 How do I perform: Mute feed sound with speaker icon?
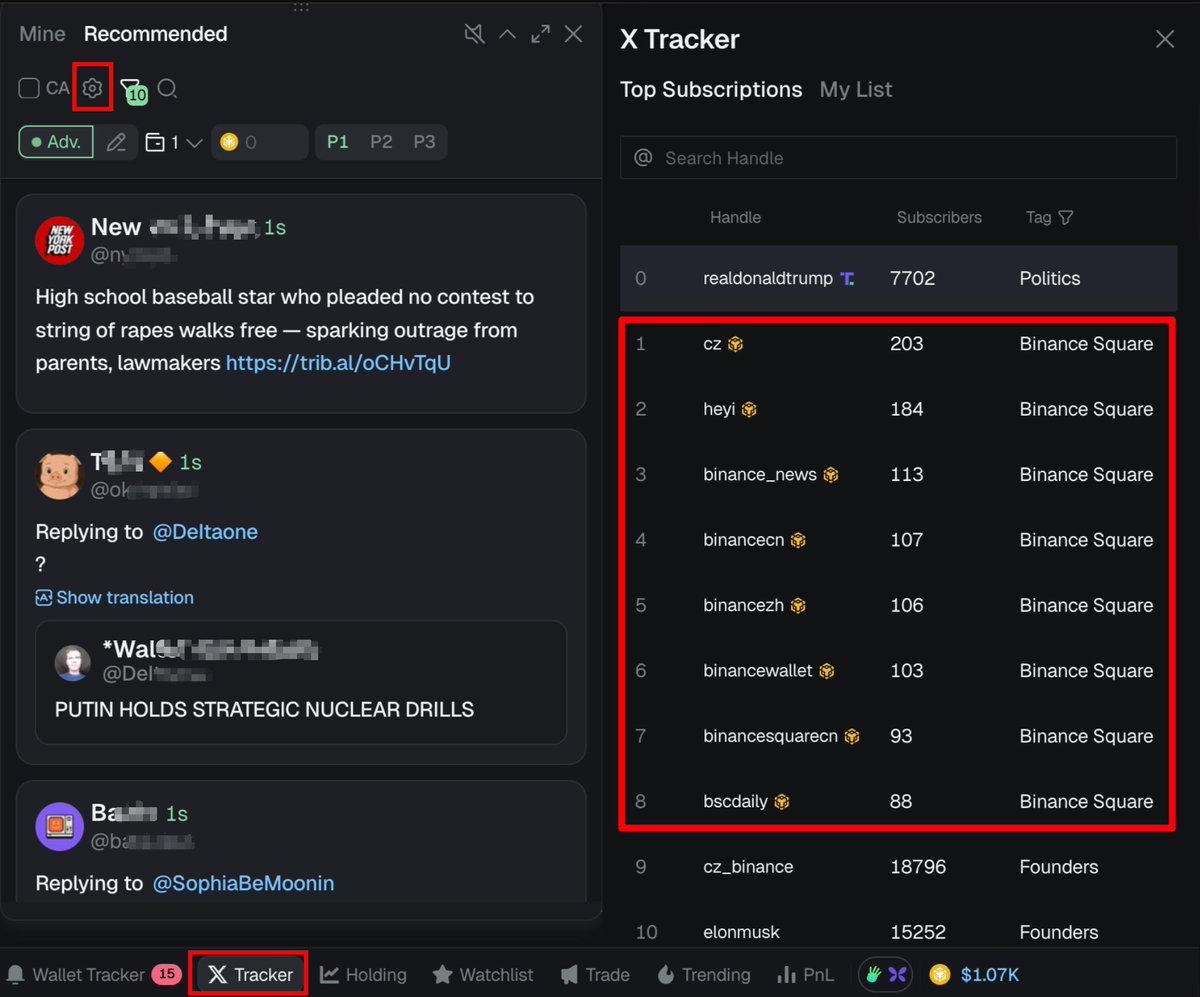pos(475,34)
